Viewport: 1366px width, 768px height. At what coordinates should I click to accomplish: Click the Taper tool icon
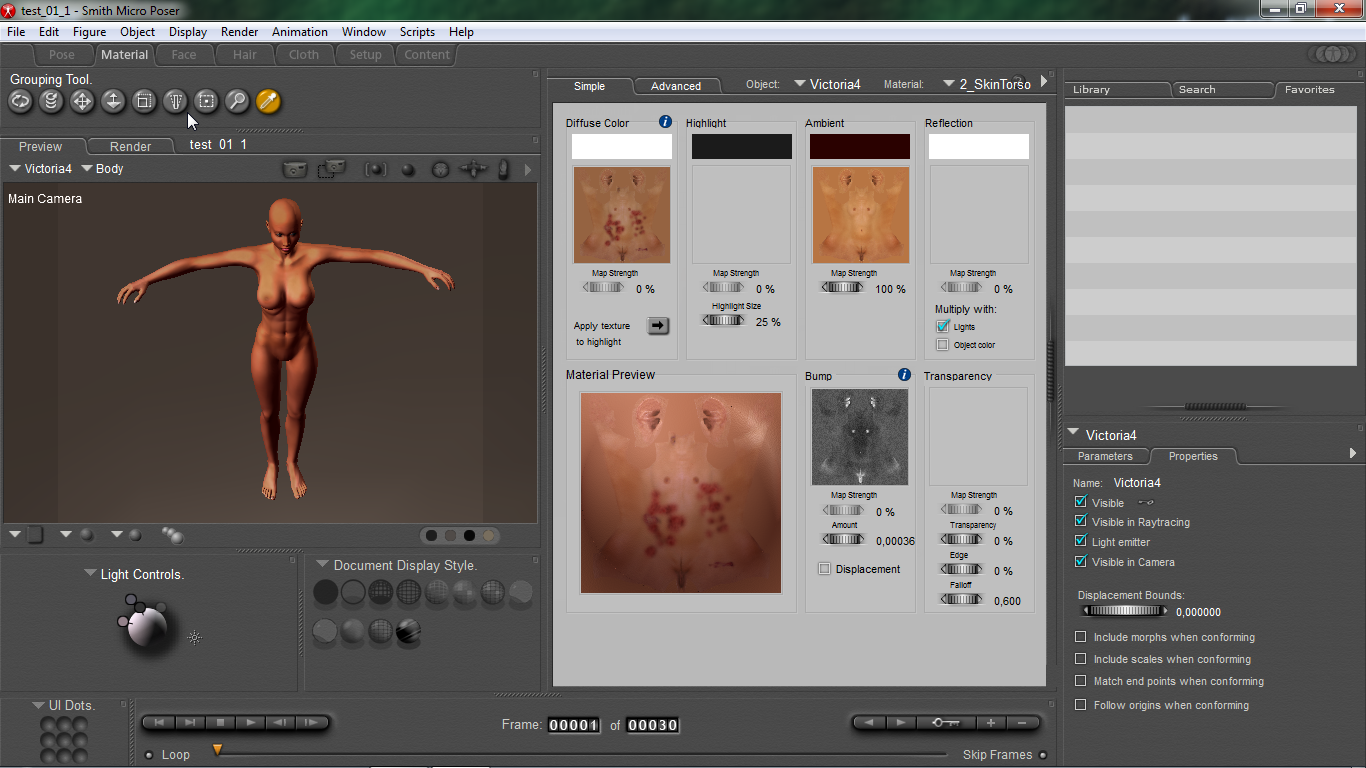175,101
